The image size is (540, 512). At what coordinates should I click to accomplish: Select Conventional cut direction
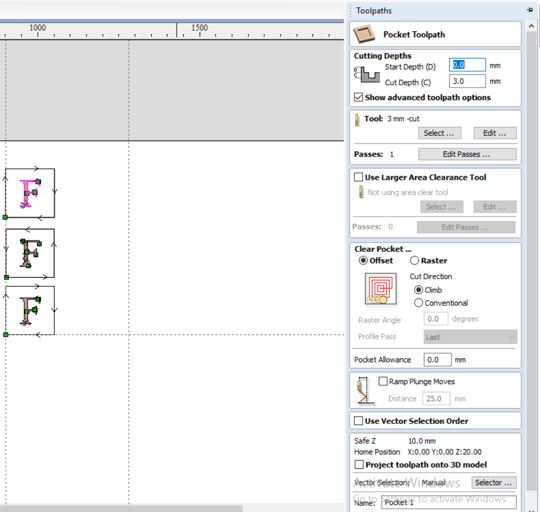(418, 303)
